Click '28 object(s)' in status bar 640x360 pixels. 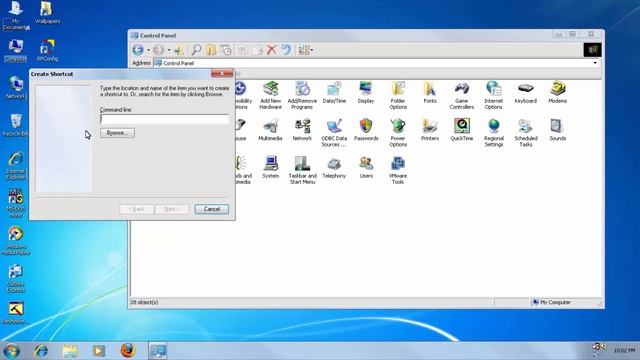(x=144, y=302)
